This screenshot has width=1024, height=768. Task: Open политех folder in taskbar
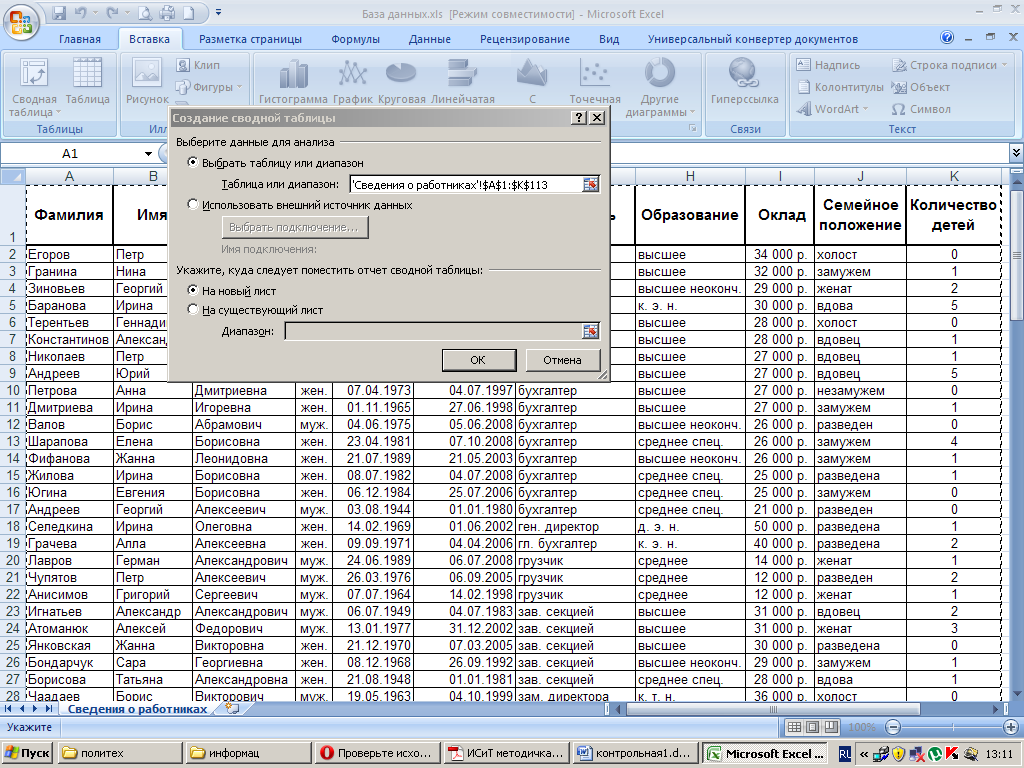pos(119,753)
